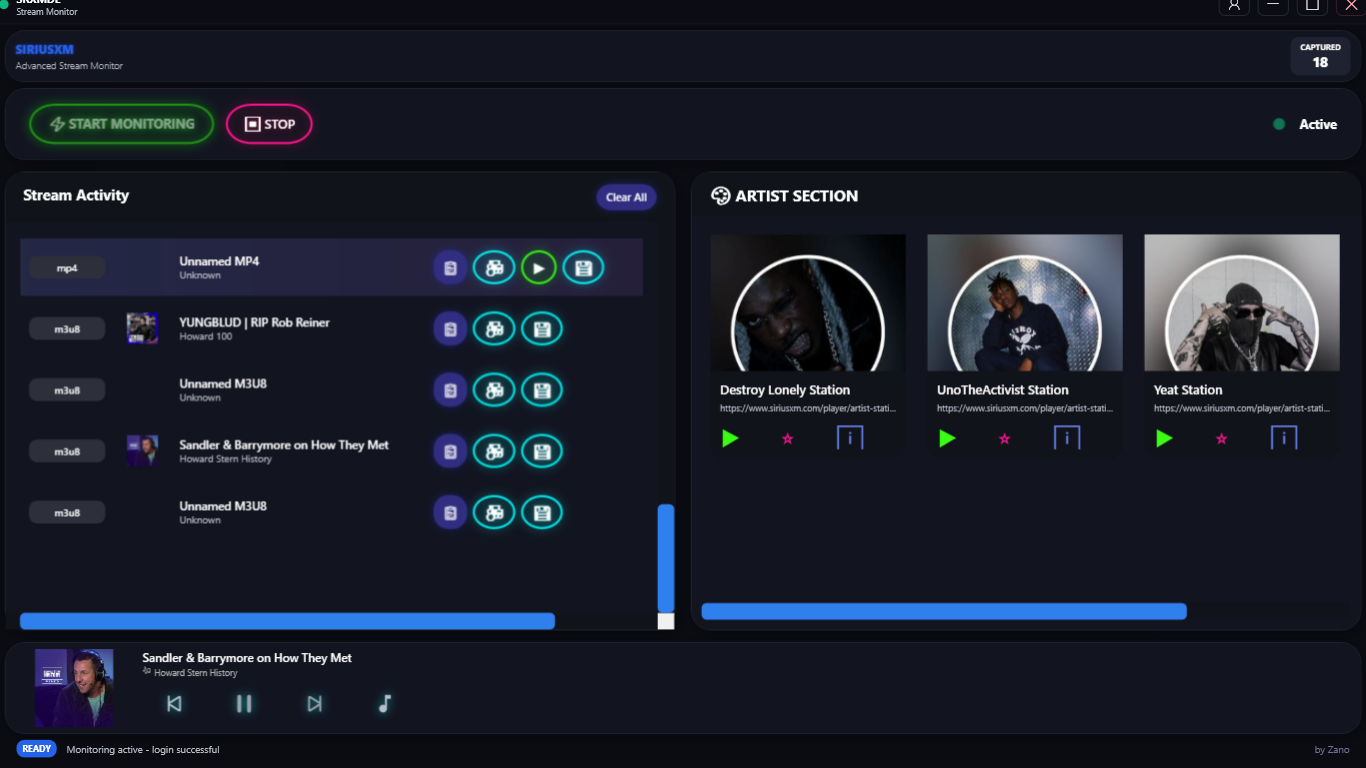
Task: Open info for Yeat Station
Action: coord(1284,438)
